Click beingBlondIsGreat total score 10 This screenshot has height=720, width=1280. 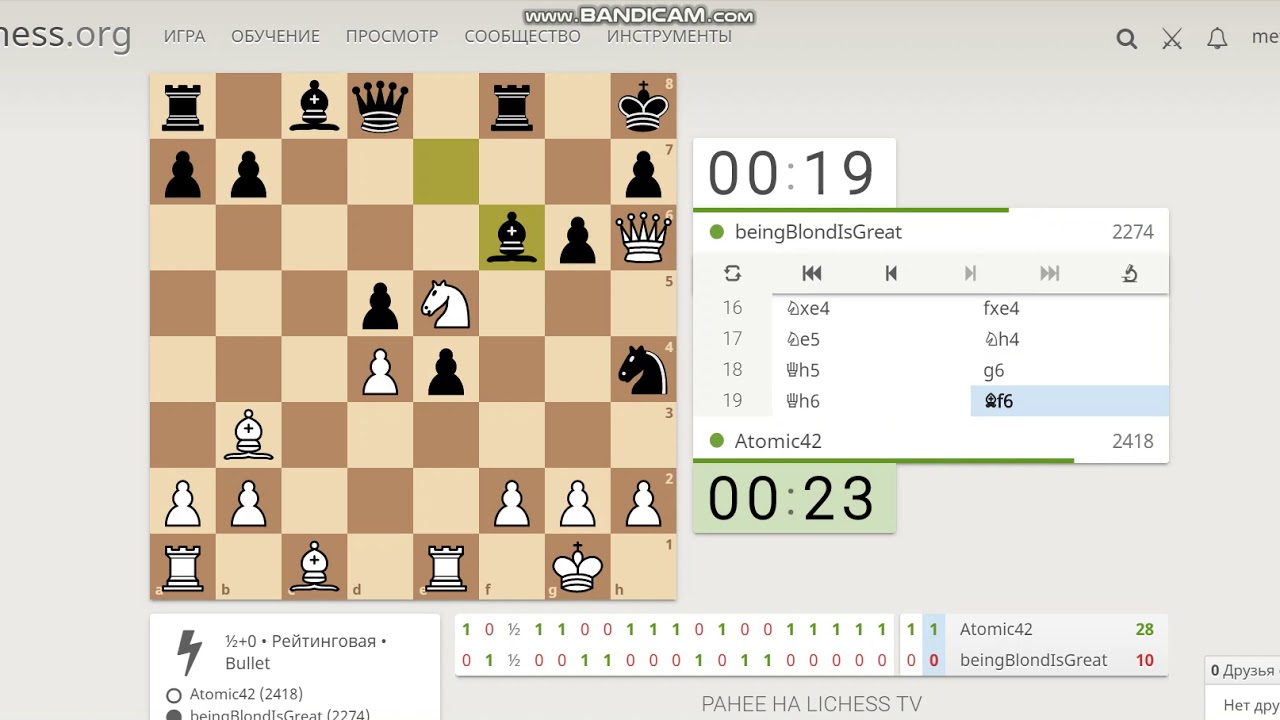(1144, 660)
